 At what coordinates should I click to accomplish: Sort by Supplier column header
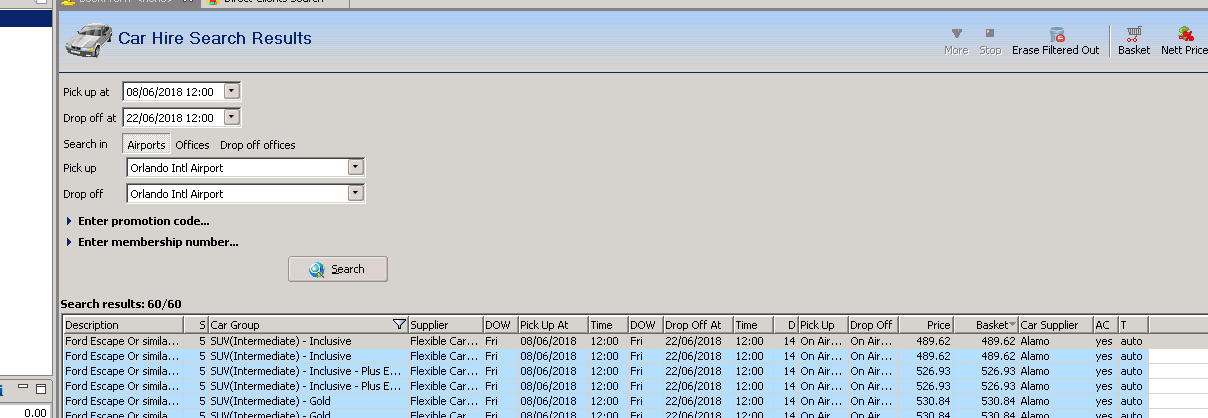(x=445, y=325)
